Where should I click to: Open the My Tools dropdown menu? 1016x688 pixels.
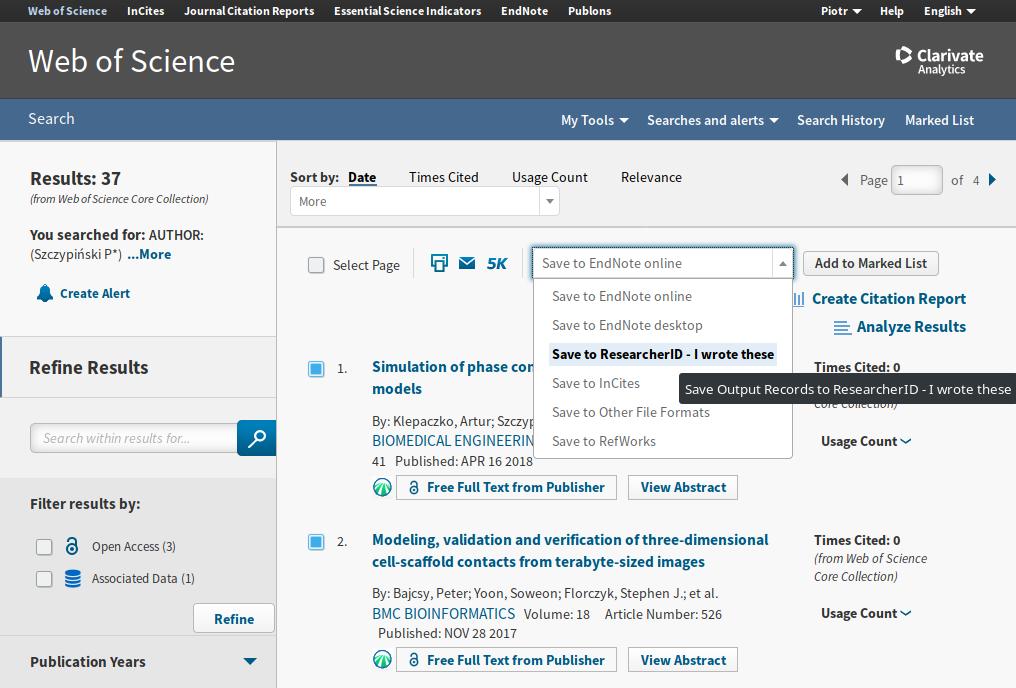click(x=594, y=120)
